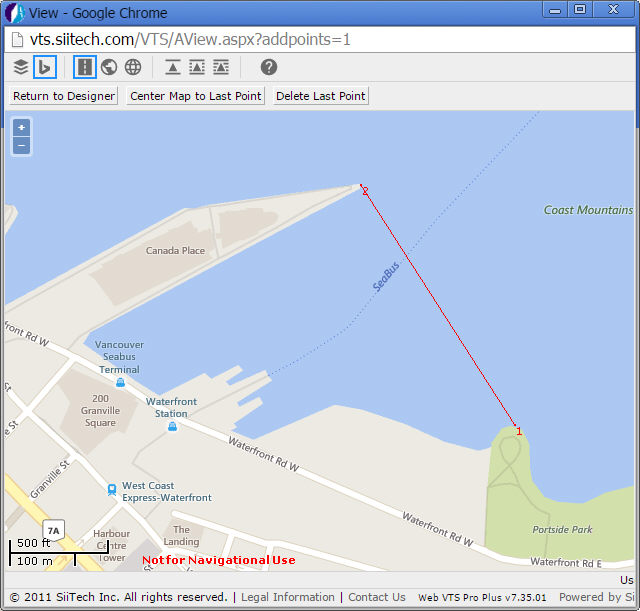Screen dimensions: 640x611
Task: Click the Waterfront Station transit icon
Action: coord(173,427)
